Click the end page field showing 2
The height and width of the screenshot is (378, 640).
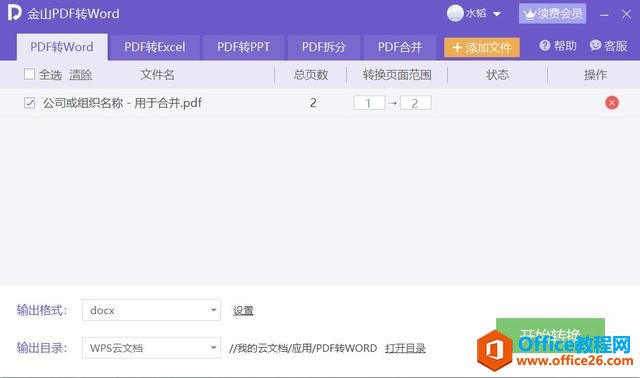point(416,103)
